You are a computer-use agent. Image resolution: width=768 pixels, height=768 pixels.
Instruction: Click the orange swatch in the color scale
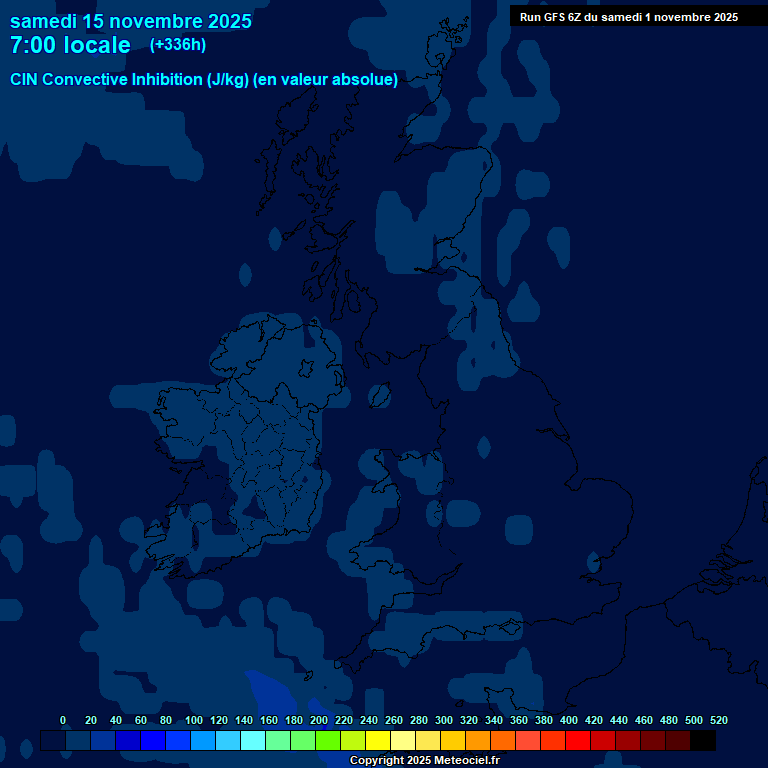pos(478,740)
